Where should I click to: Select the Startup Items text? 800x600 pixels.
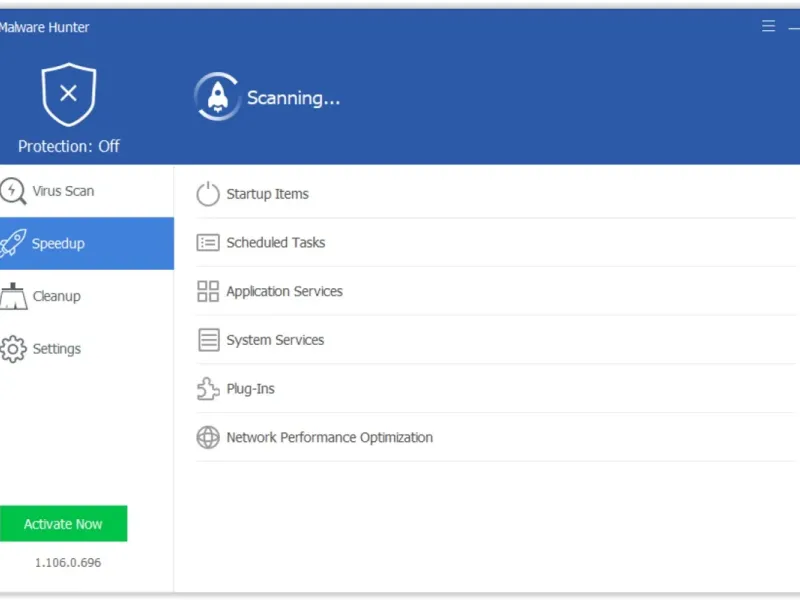coord(267,194)
